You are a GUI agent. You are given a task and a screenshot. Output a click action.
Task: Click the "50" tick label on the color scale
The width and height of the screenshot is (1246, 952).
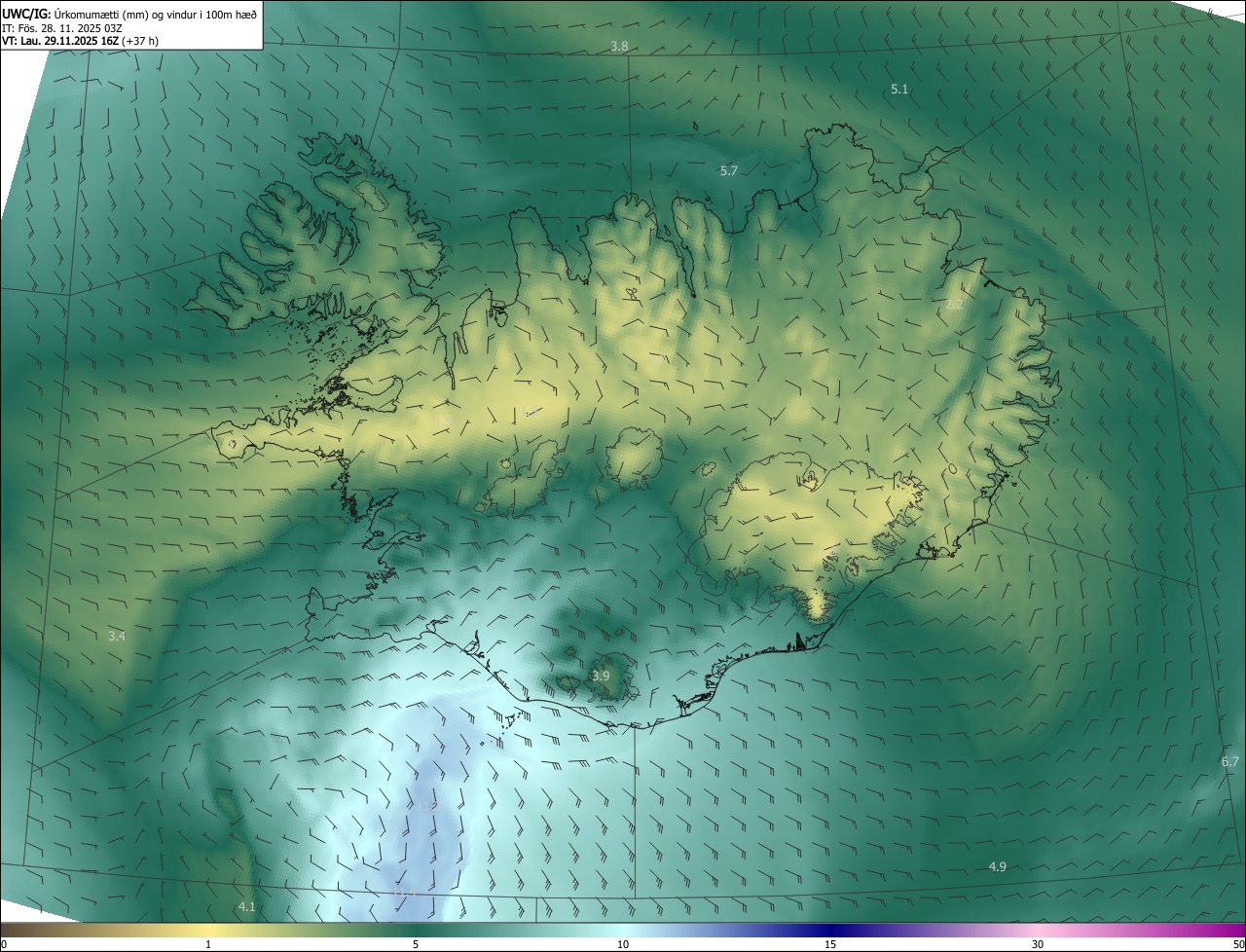[x=1238, y=944]
